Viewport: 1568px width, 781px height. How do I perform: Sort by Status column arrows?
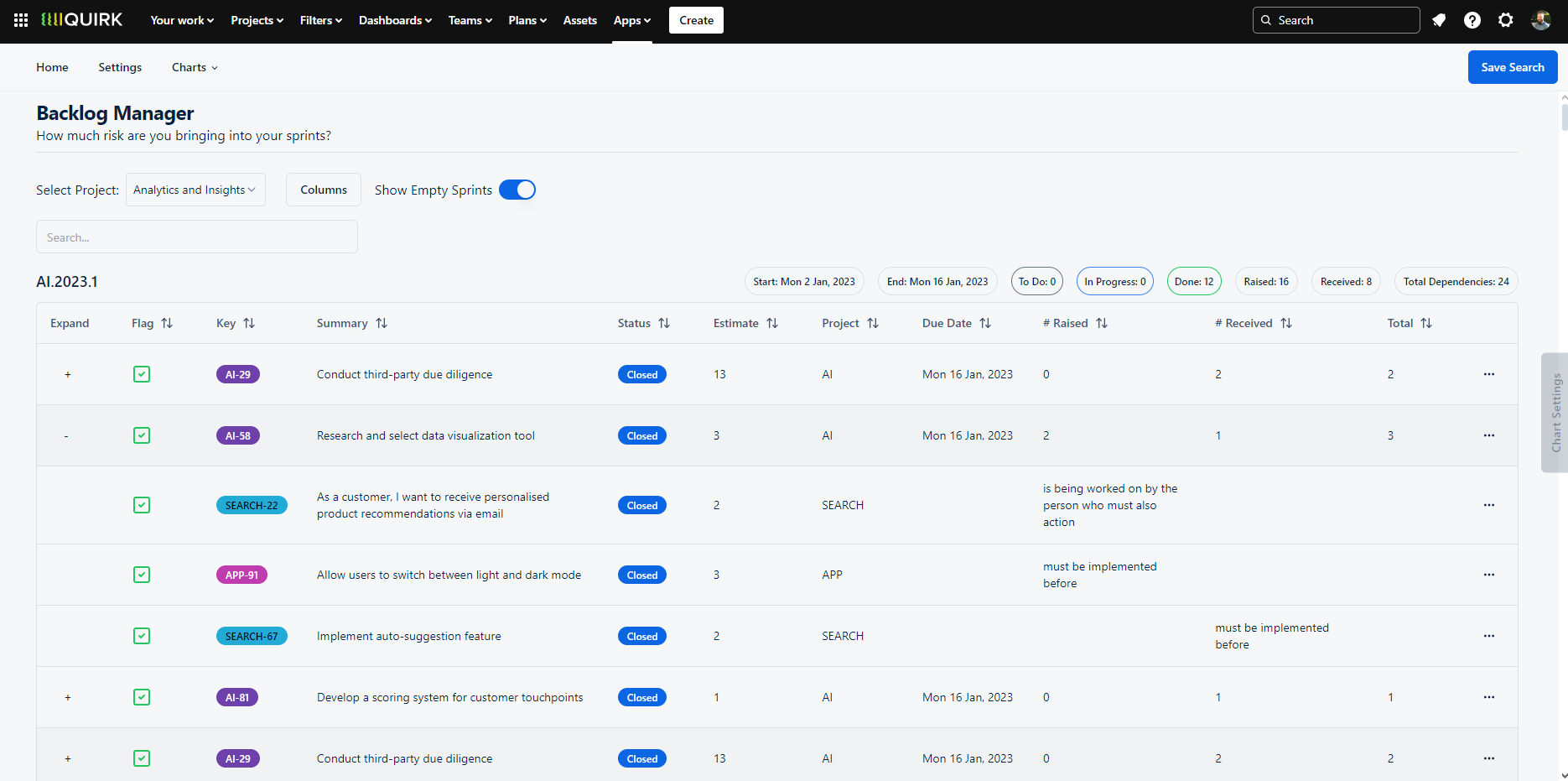click(664, 323)
